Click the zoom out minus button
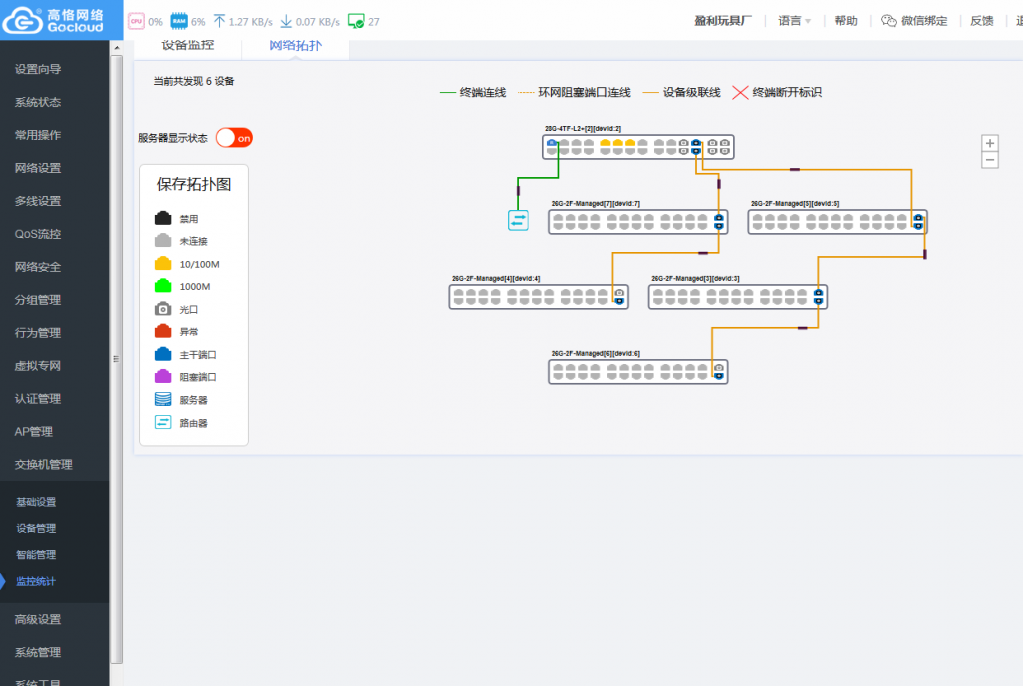 pyautogui.click(x=990, y=160)
